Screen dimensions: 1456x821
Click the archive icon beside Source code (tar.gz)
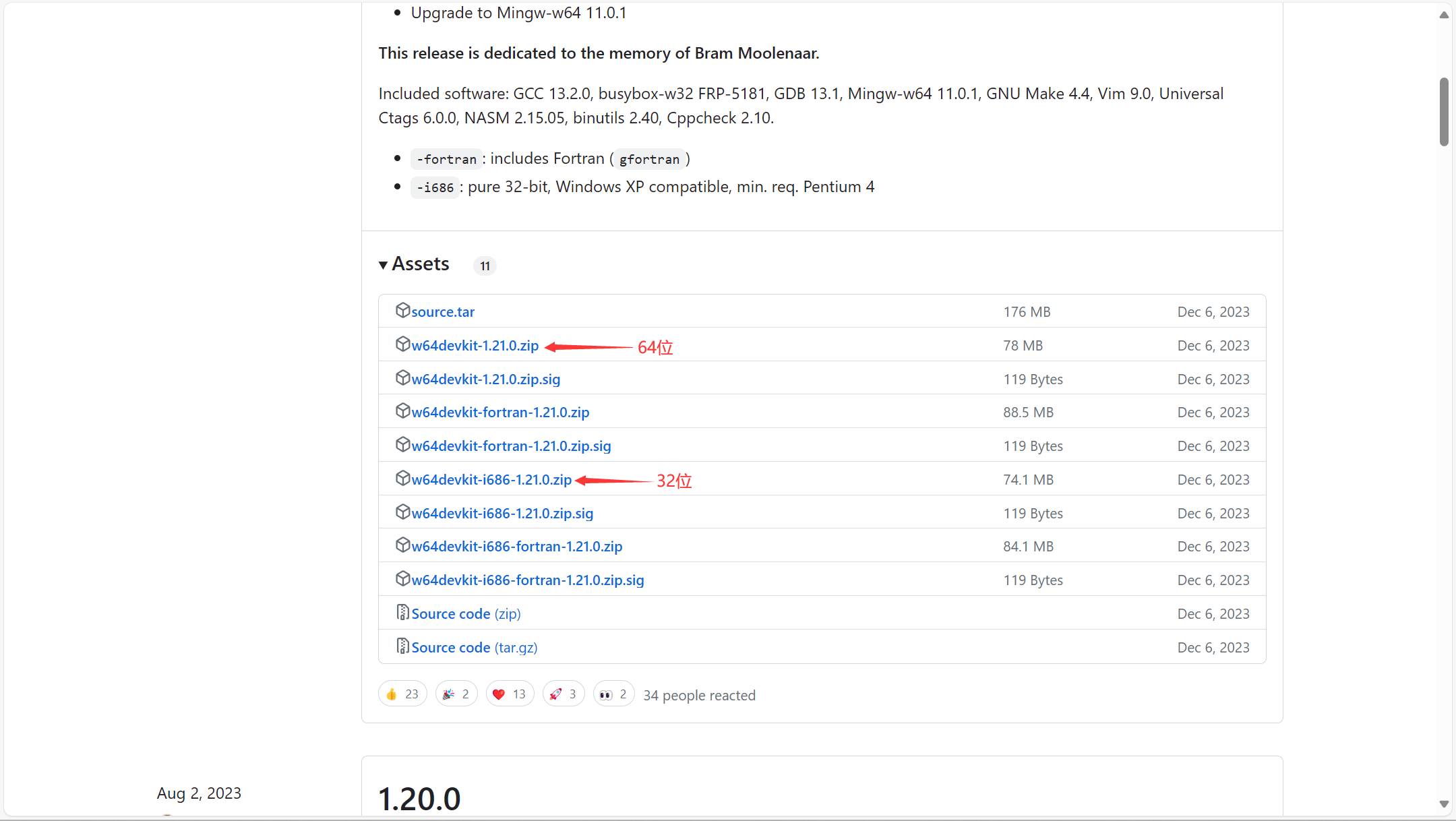pyautogui.click(x=402, y=646)
